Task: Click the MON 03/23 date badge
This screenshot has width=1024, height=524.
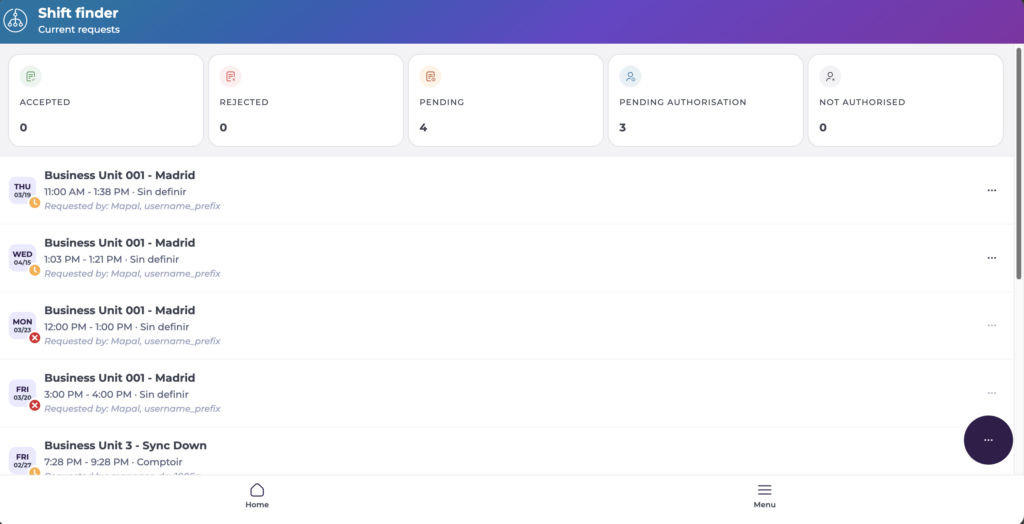Action: (x=22, y=325)
